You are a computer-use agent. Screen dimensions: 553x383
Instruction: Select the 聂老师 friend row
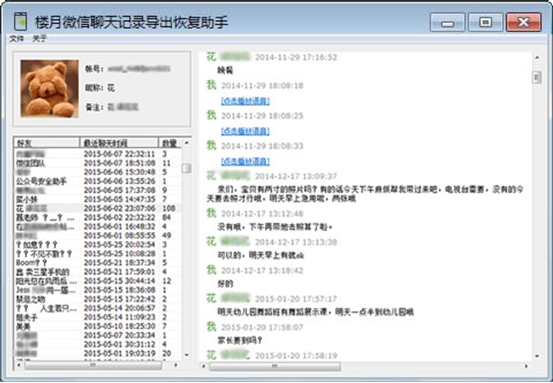click(98, 218)
